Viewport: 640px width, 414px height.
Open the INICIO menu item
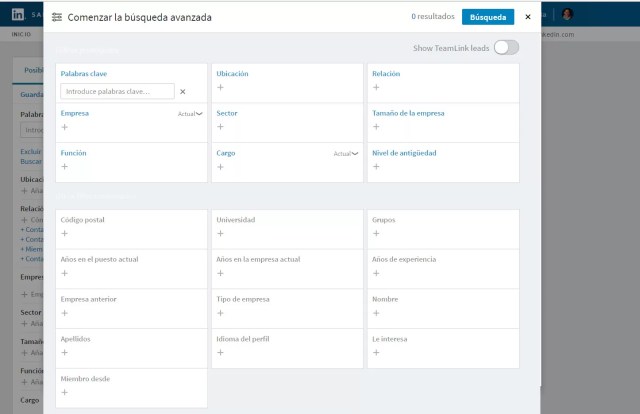pyautogui.click(x=21, y=34)
